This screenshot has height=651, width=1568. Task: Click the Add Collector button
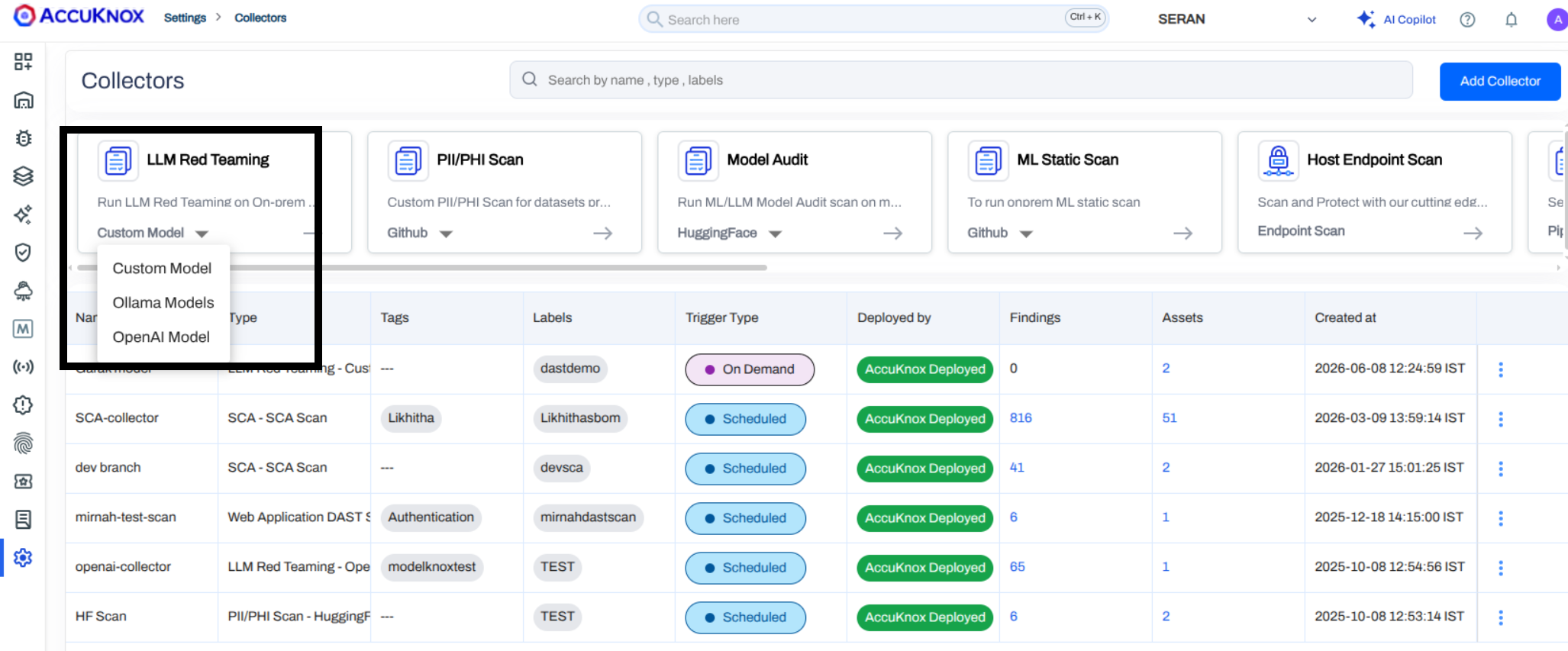(x=1500, y=81)
